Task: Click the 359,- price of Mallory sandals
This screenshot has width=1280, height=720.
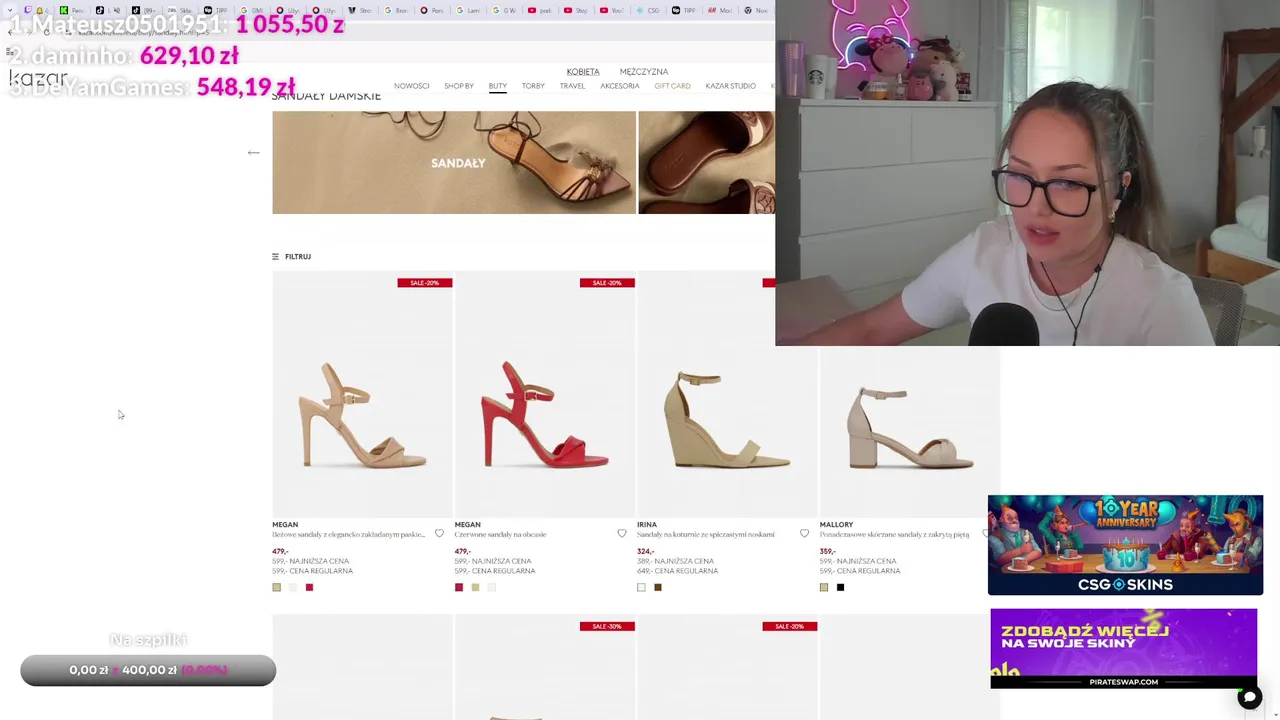Action: pos(827,551)
